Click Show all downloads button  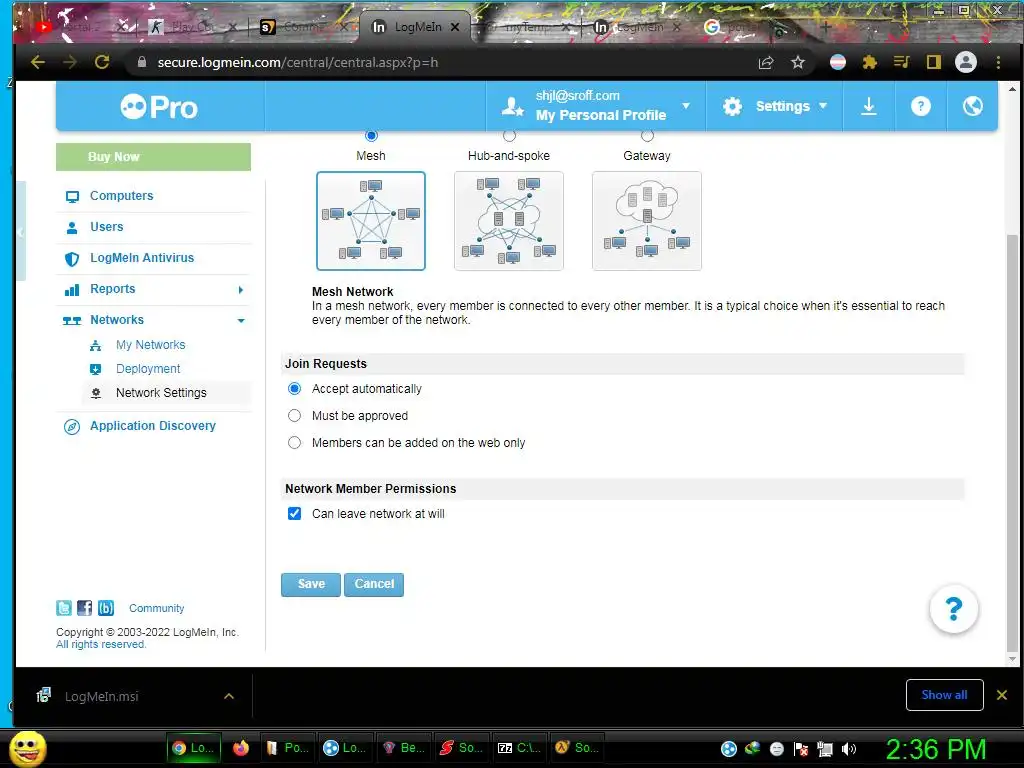(944, 695)
